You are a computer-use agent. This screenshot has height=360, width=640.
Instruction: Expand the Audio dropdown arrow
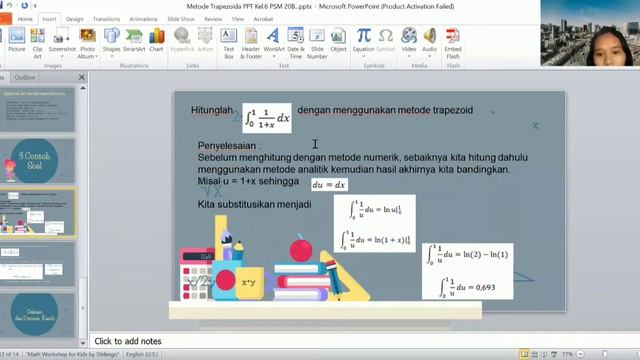point(429,56)
